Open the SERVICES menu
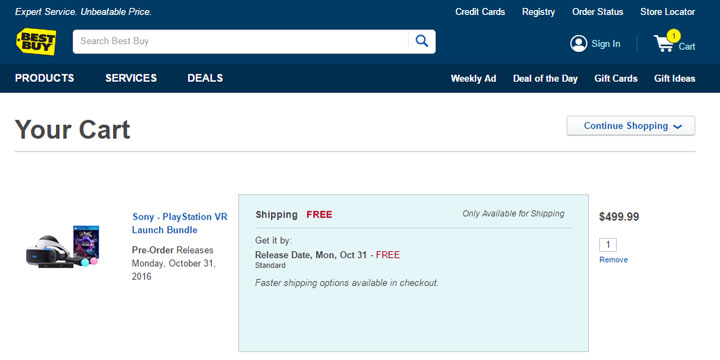This screenshot has height=360, width=720. pos(131,78)
